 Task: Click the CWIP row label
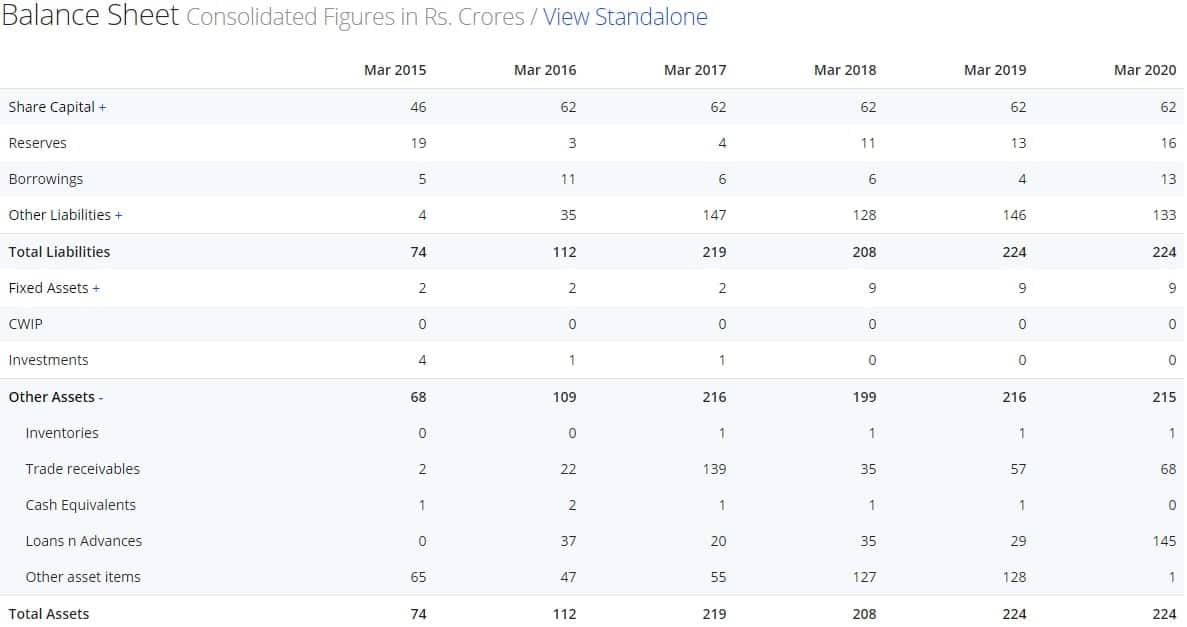tap(26, 324)
